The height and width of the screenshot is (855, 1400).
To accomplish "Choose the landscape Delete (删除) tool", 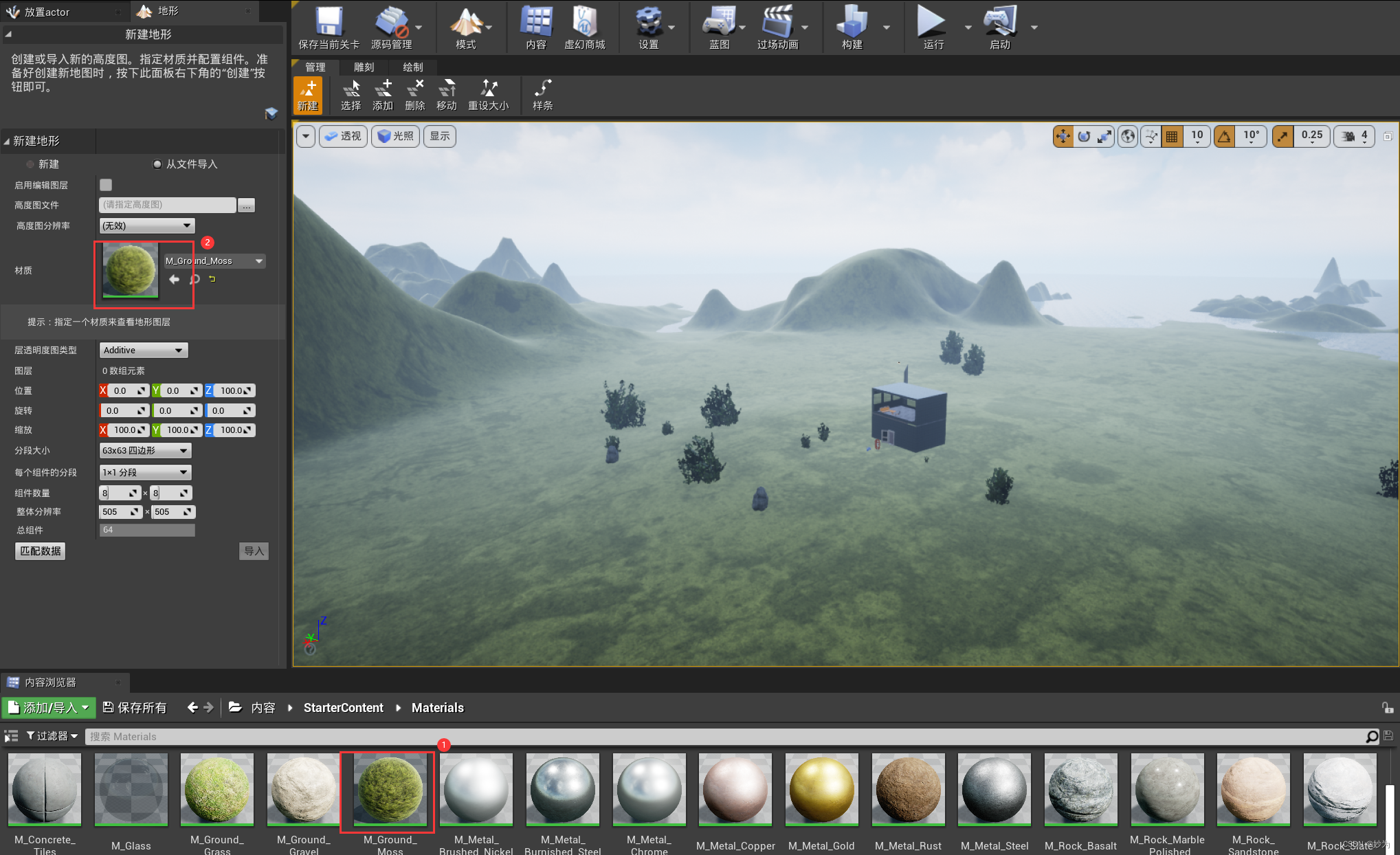I will [415, 95].
